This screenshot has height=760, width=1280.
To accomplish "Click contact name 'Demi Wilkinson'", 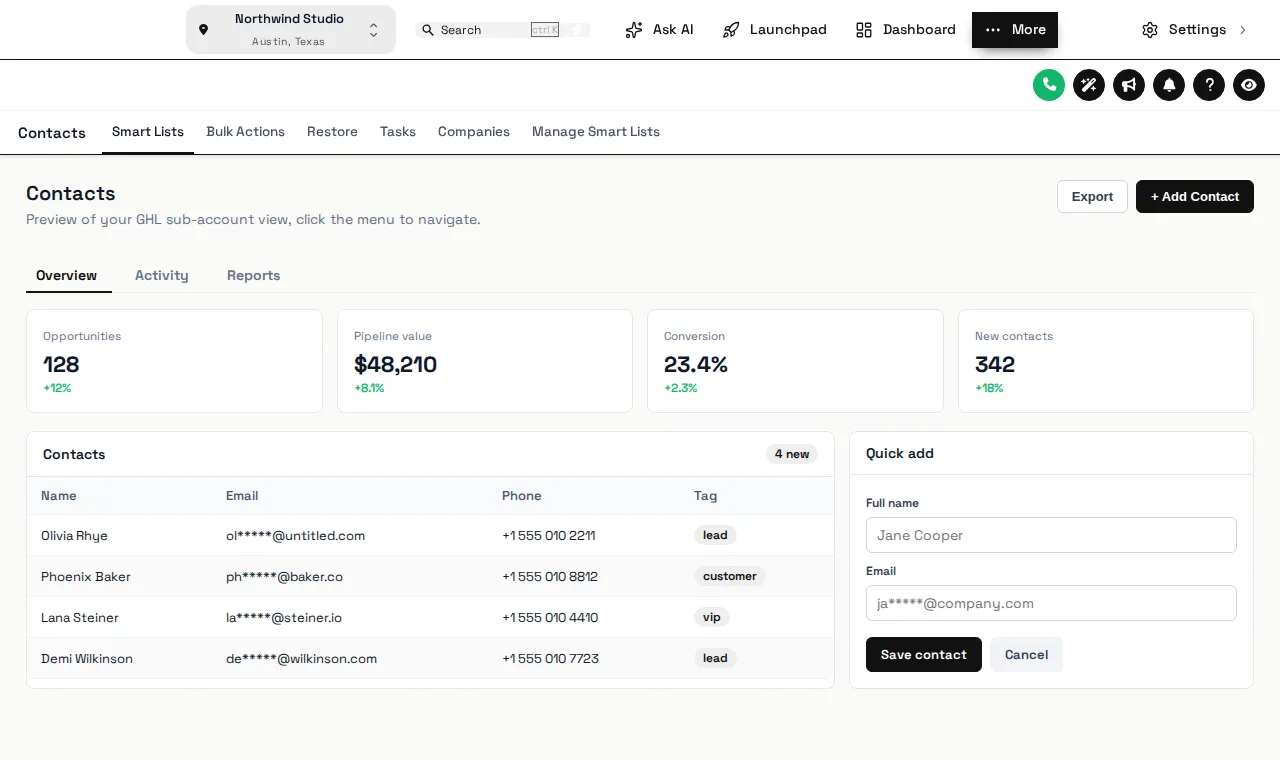I will tap(87, 659).
